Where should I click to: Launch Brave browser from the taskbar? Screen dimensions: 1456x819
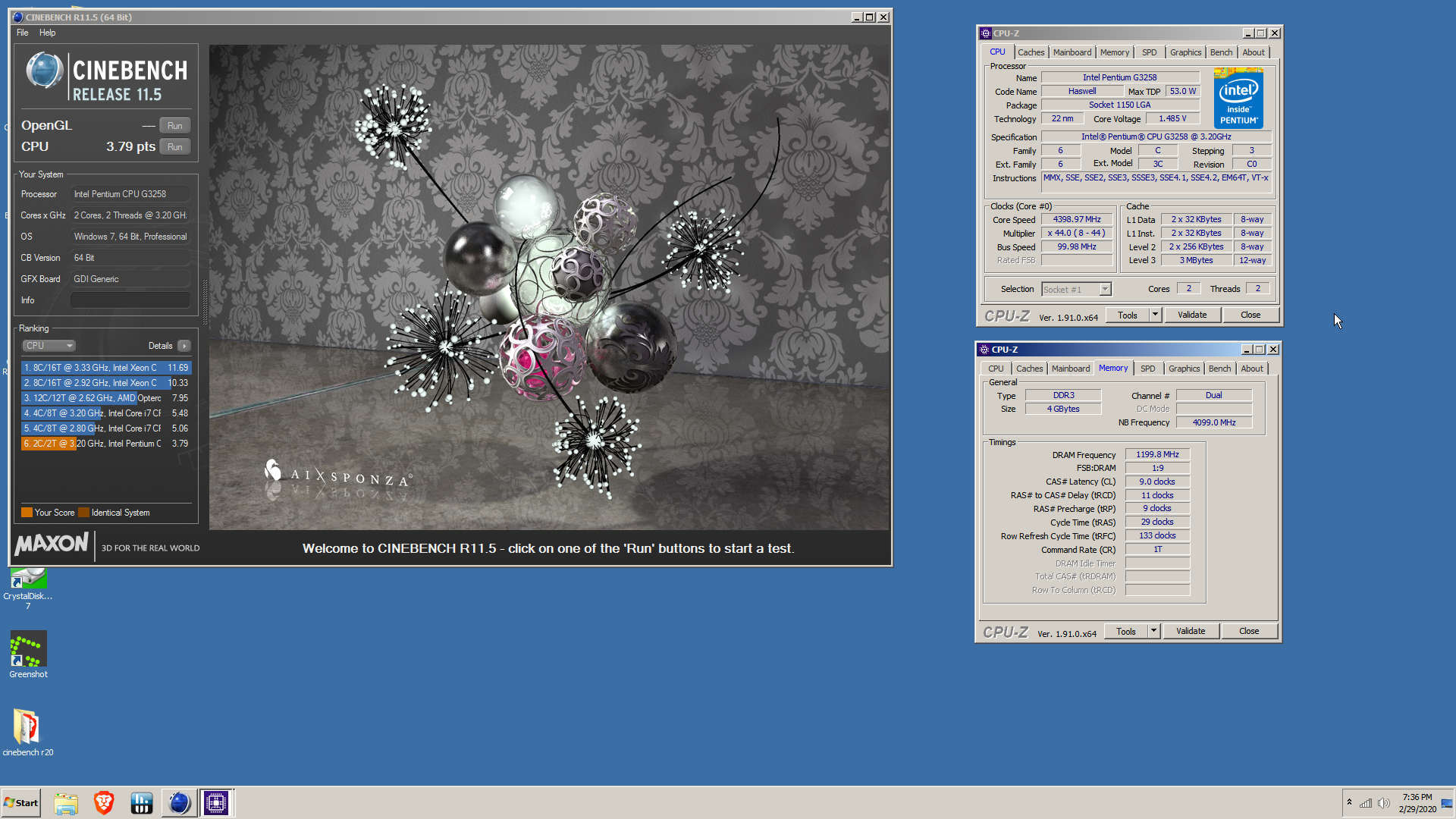104,803
